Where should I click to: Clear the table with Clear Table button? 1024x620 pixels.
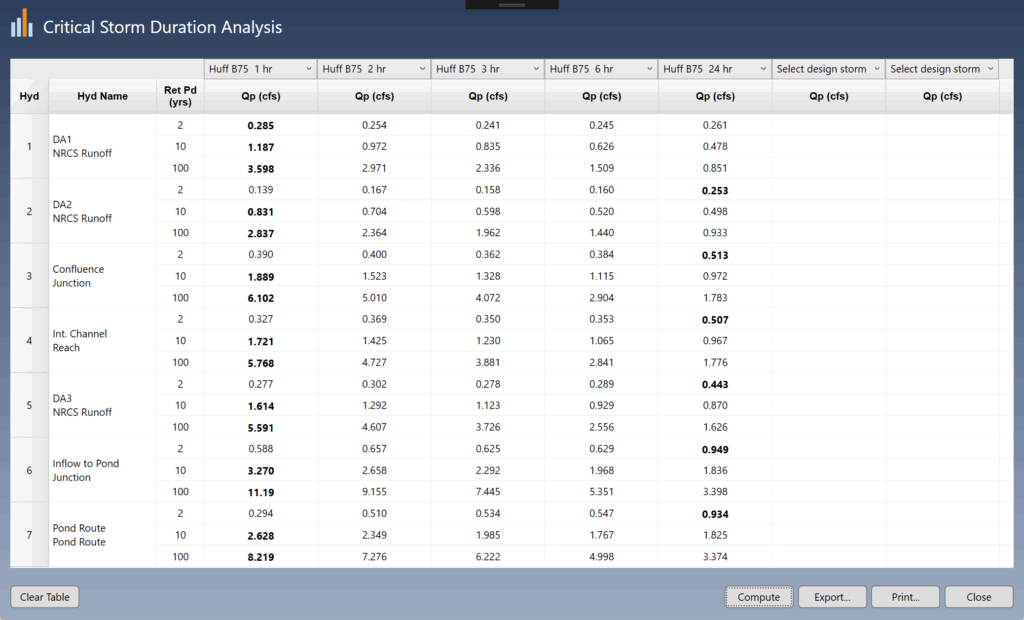pos(45,597)
